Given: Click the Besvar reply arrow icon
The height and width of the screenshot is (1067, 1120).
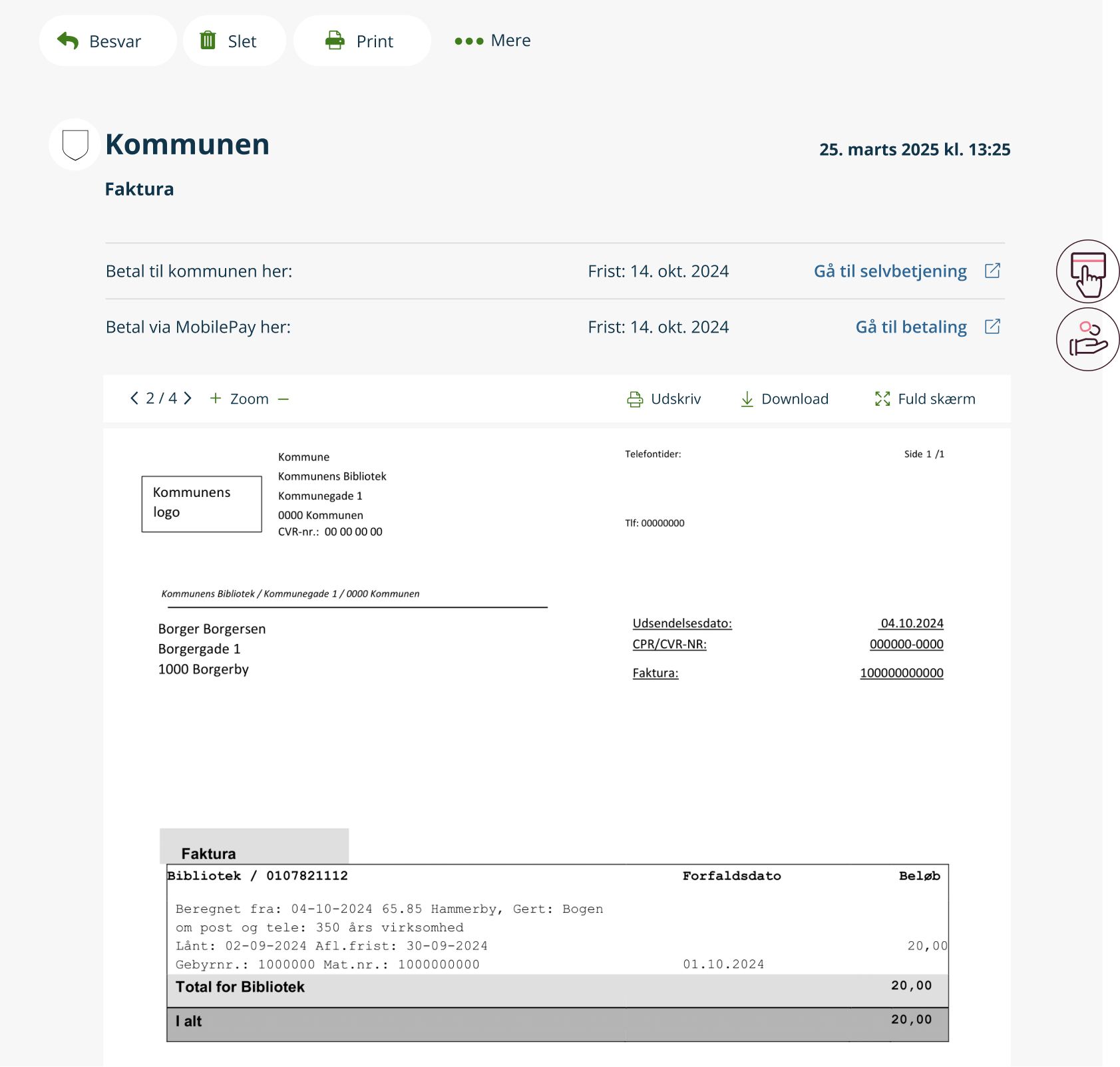Looking at the screenshot, I should (68, 41).
